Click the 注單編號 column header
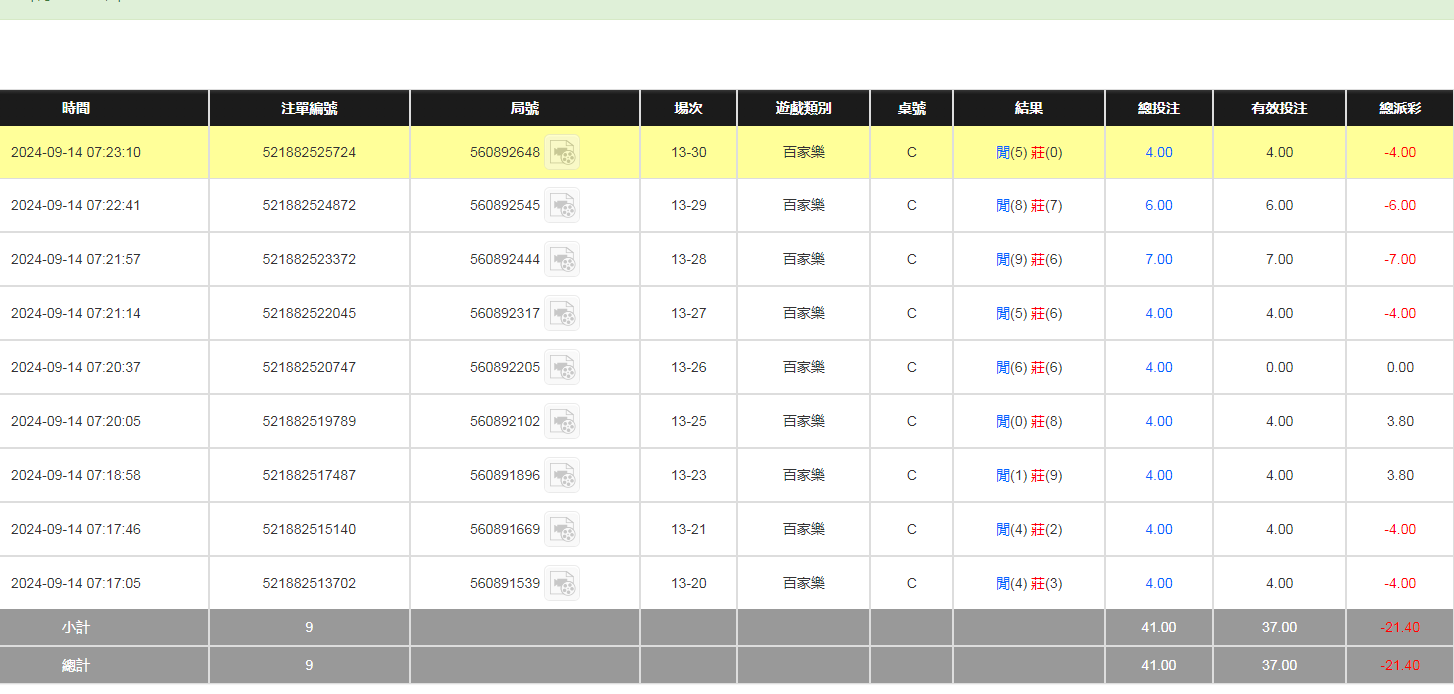The width and height of the screenshot is (1454, 694). (x=309, y=108)
